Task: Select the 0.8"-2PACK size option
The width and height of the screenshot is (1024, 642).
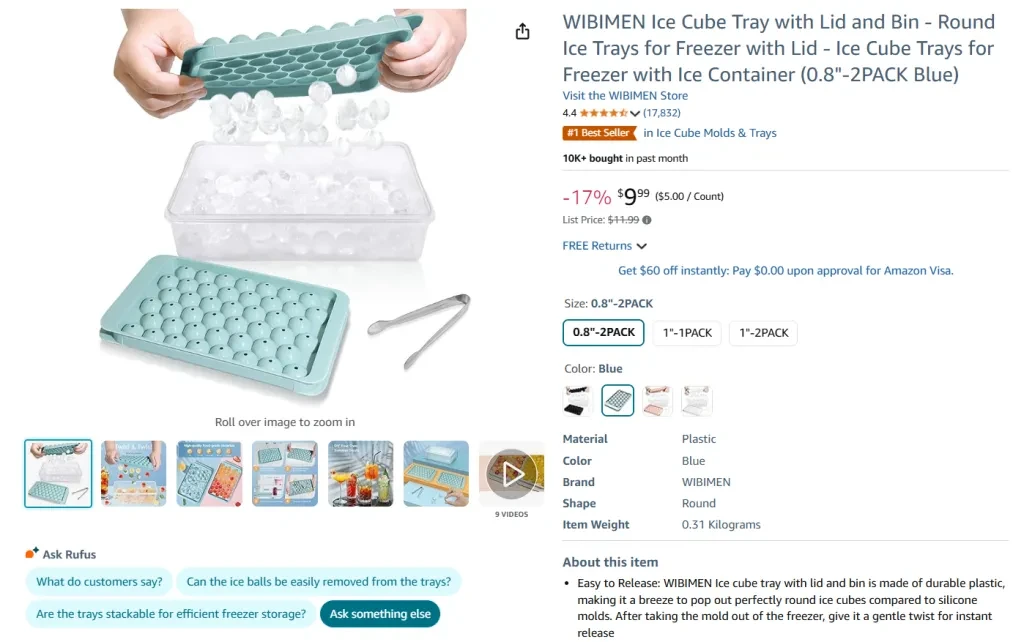Action: (x=603, y=332)
